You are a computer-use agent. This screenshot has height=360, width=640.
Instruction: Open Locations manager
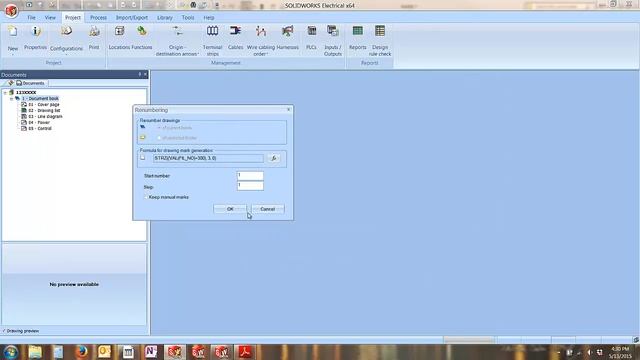(119, 39)
